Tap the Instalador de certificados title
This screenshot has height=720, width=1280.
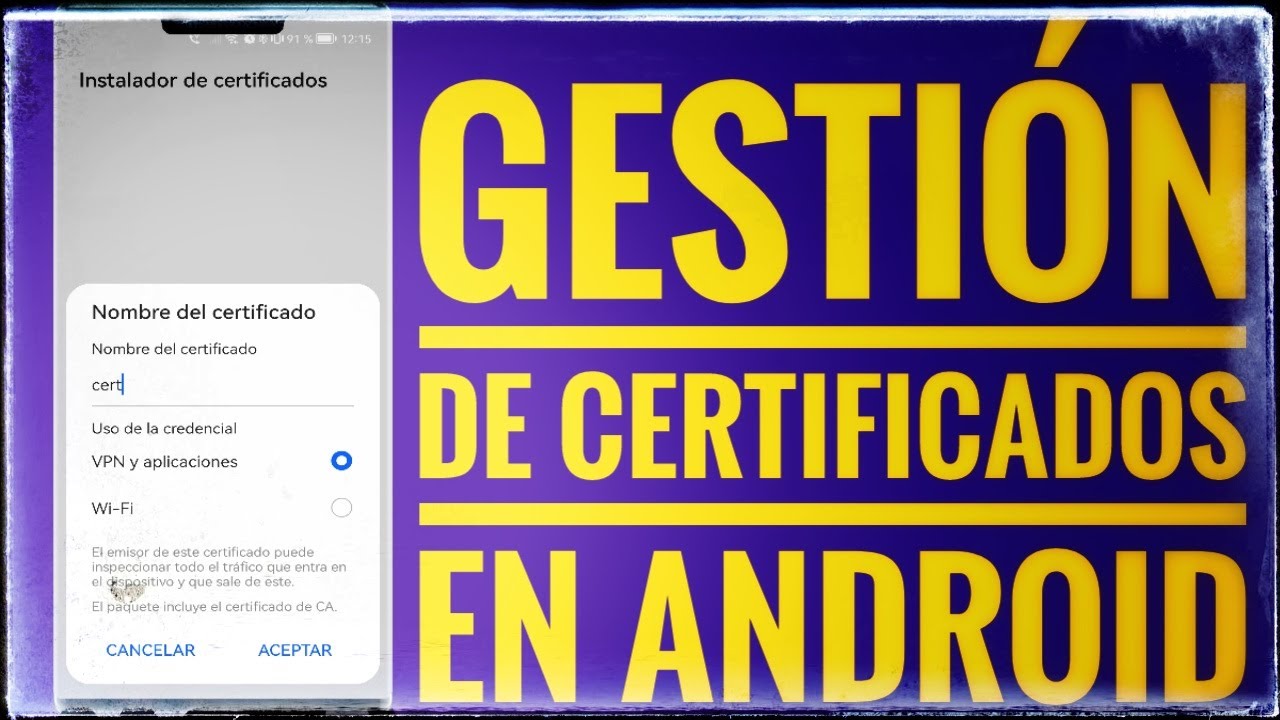point(203,80)
